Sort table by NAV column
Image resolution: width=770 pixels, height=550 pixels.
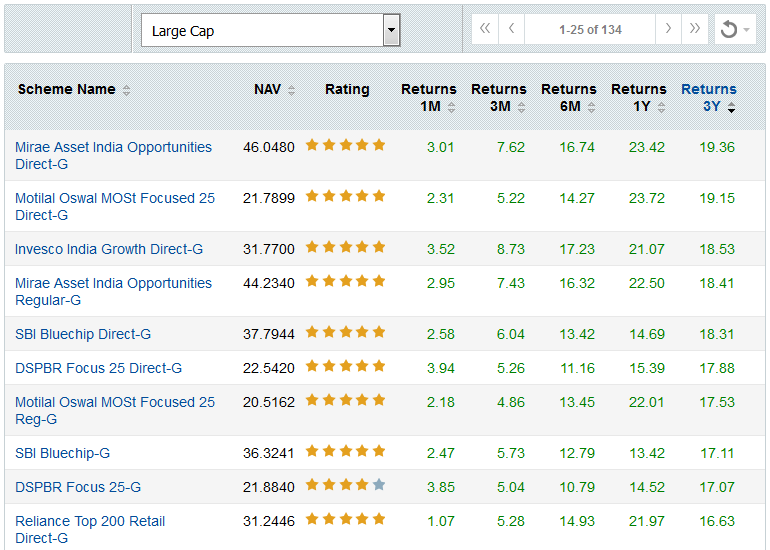point(274,90)
